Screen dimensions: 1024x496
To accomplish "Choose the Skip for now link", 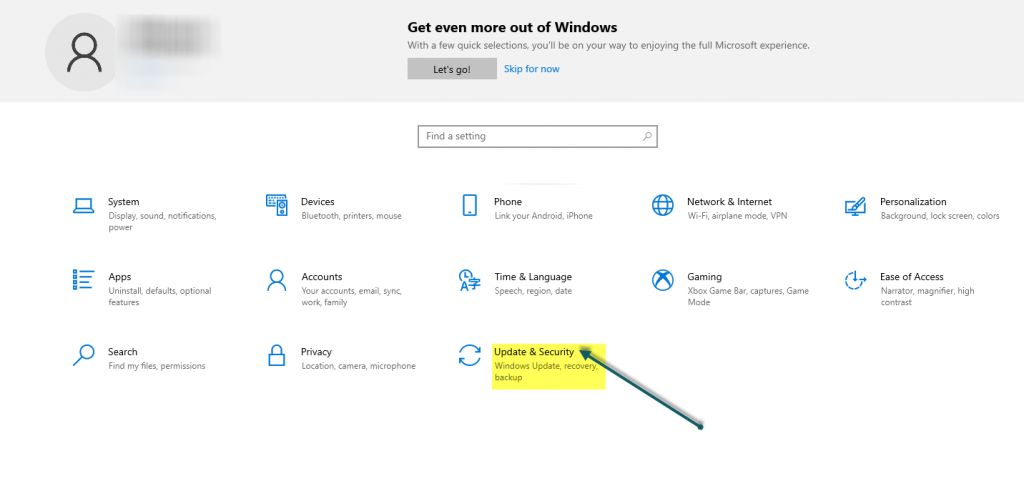I will pyautogui.click(x=532, y=69).
